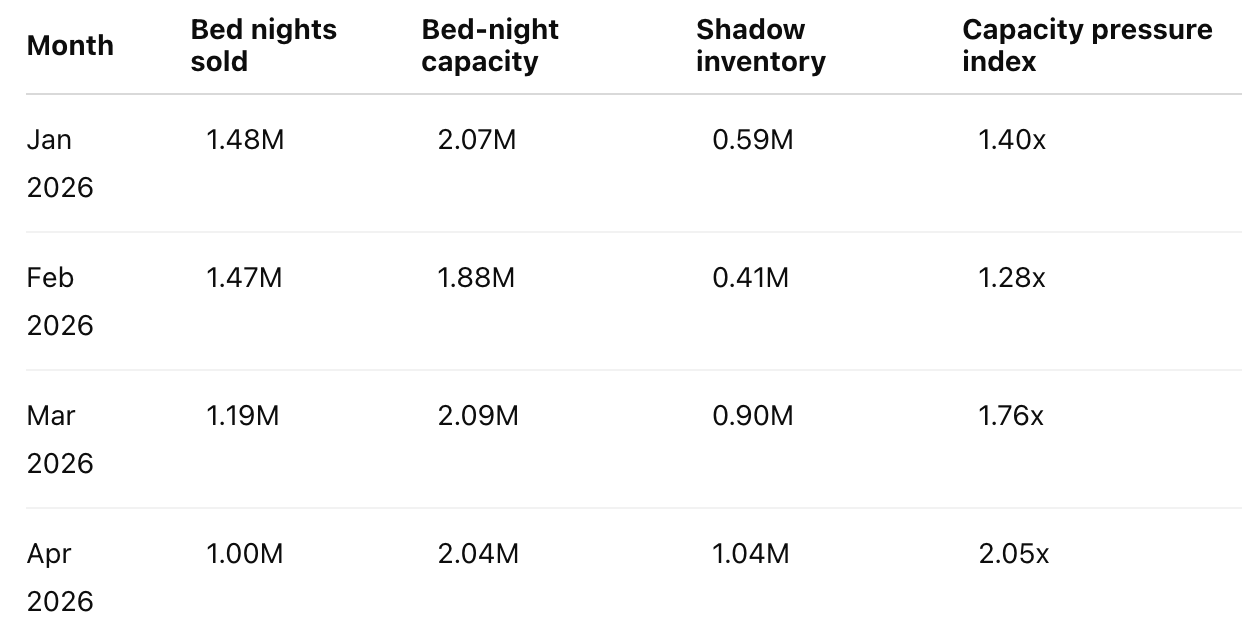This screenshot has height=636, width=1252.
Task: Select the 1.48M bed nights sold cell
Action: click(245, 140)
